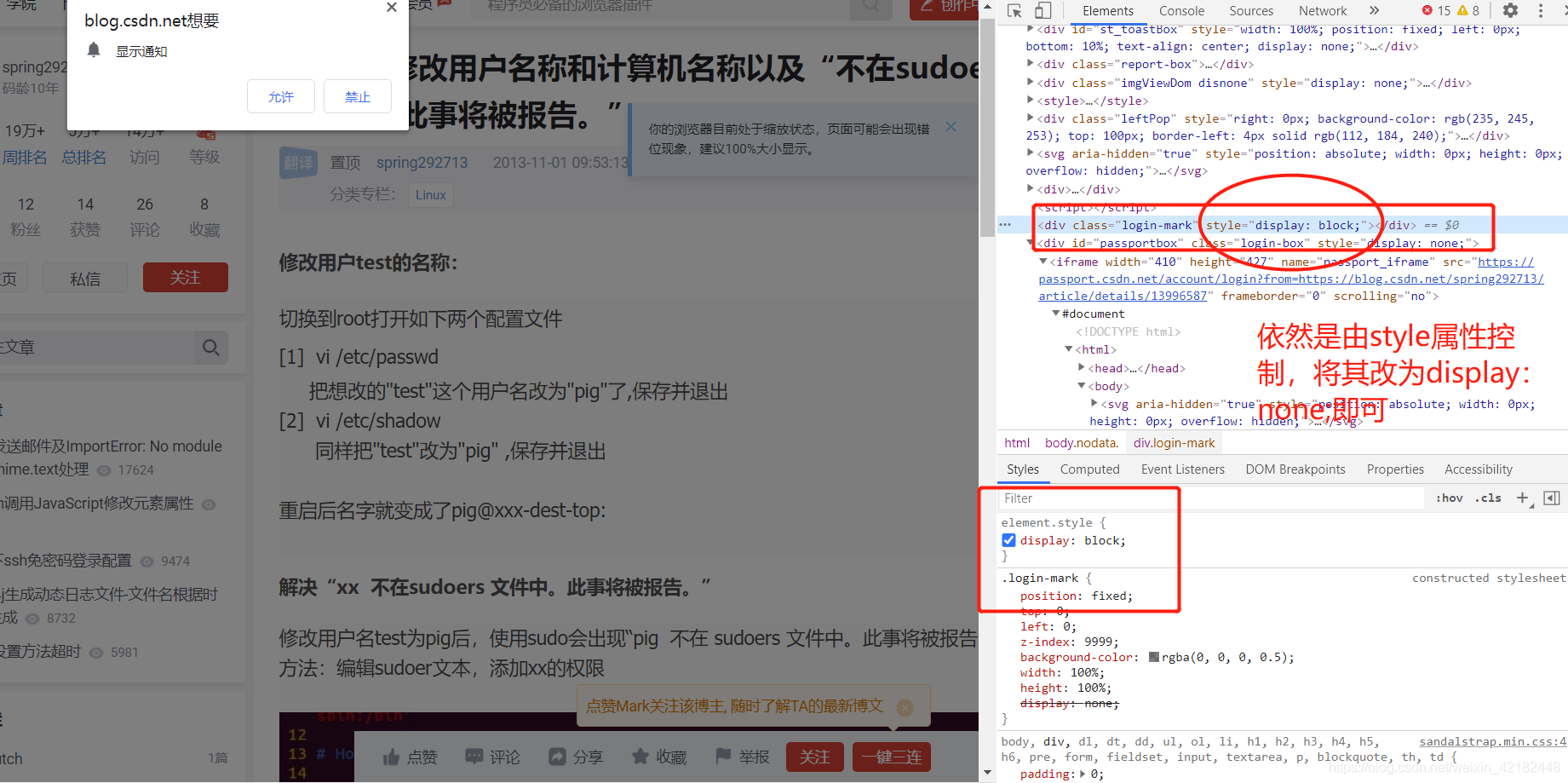Open the Computed styles tab
This screenshot has height=783, width=1568.
pyautogui.click(x=1089, y=469)
